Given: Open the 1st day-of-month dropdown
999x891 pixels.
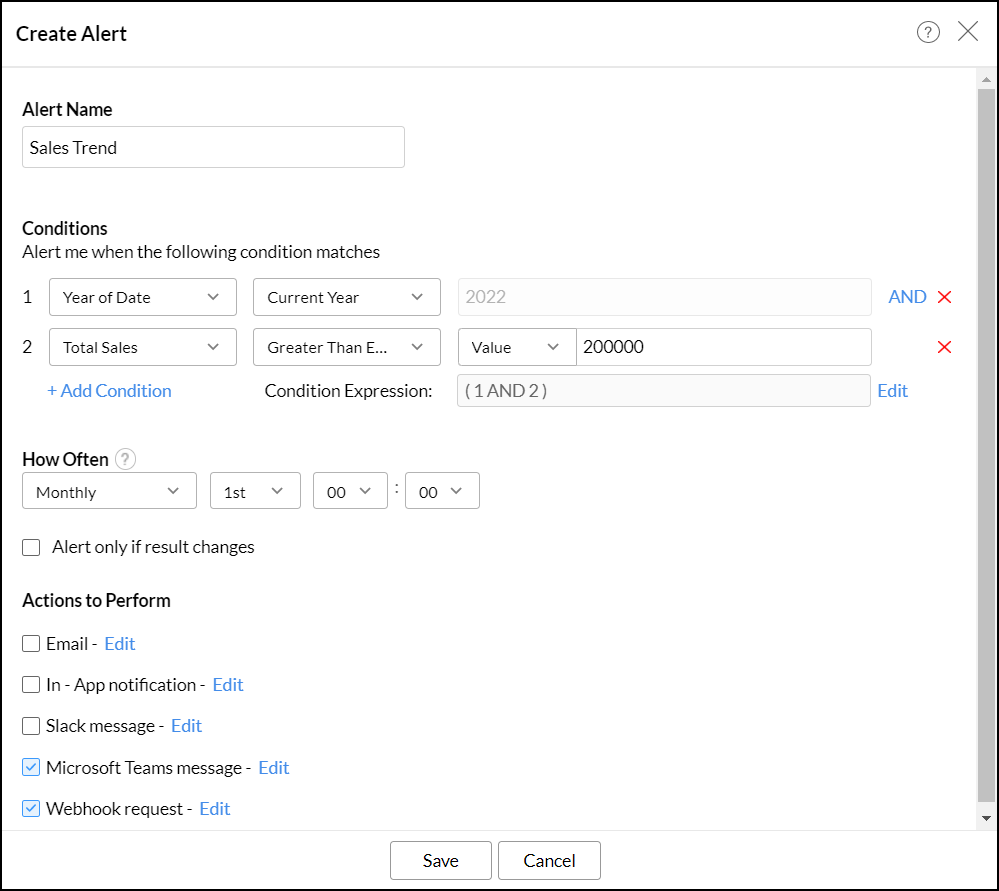Looking at the screenshot, I should pos(254,491).
